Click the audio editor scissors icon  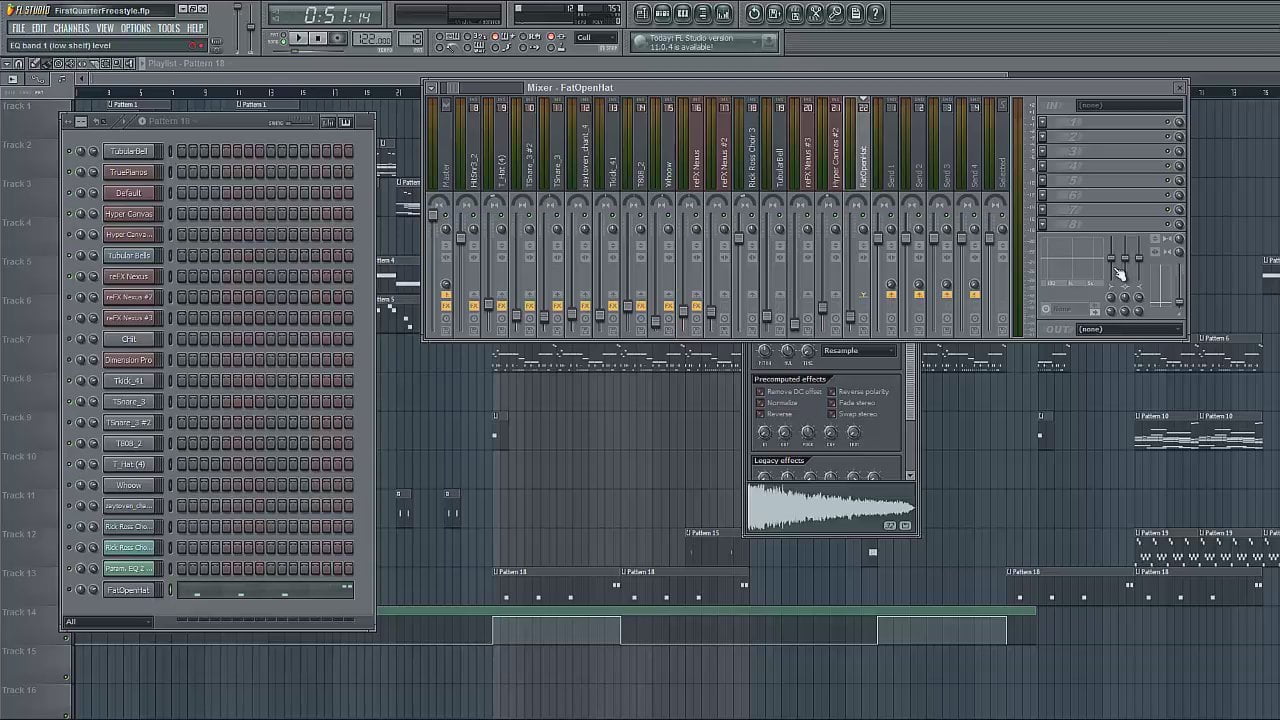point(815,13)
